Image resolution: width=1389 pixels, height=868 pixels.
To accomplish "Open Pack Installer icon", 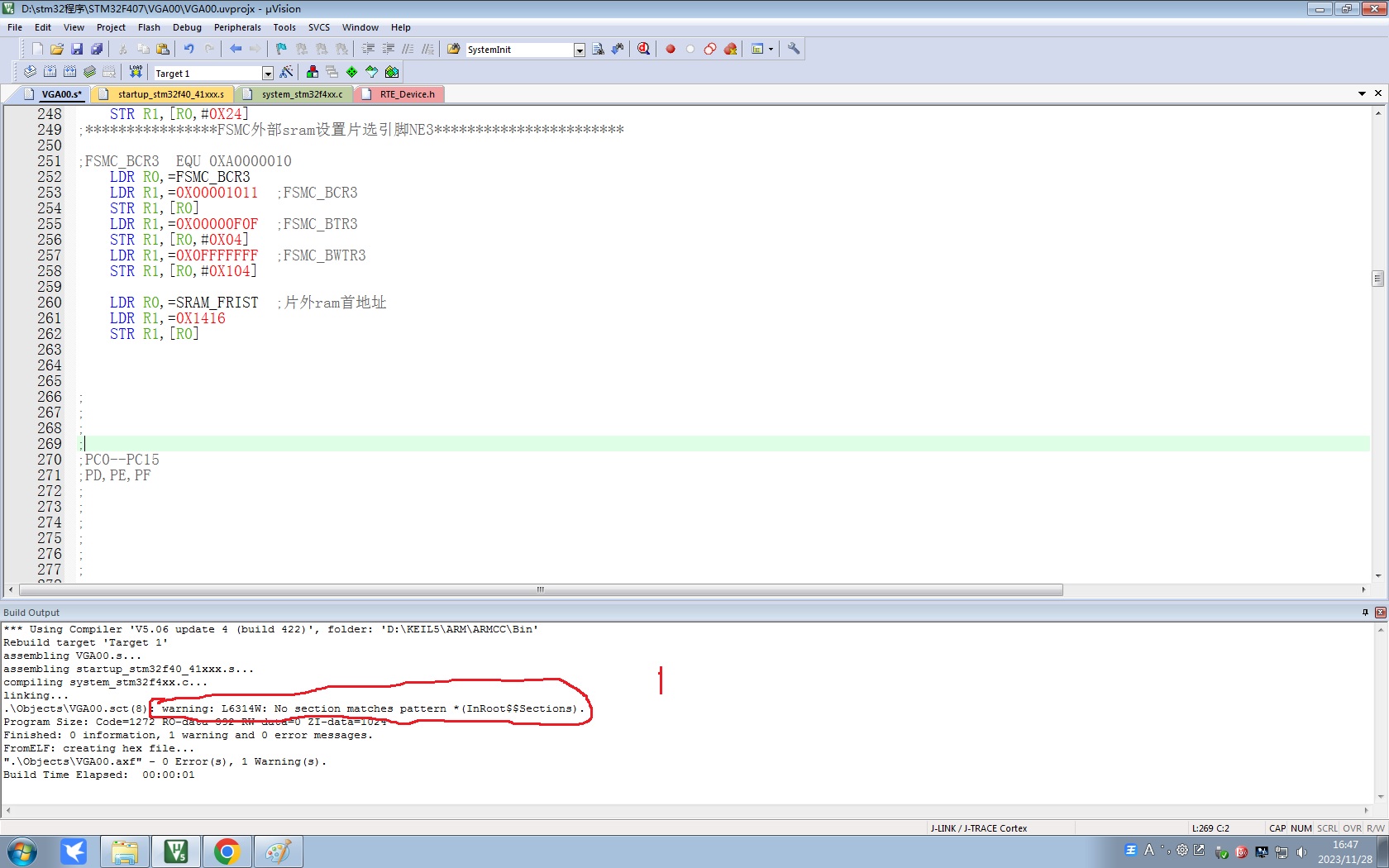I will (392, 72).
